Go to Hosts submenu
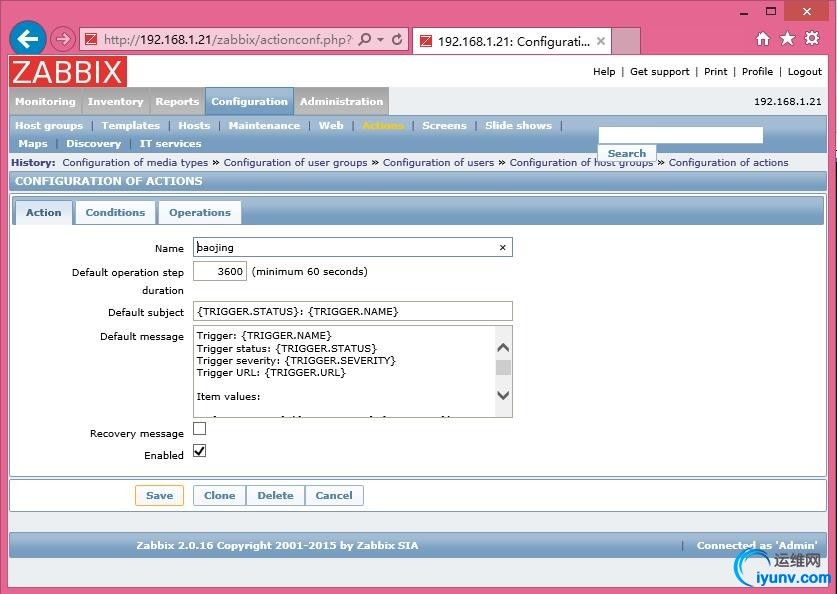The height and width of the screenshot is (594, 837). pos(194,125)
